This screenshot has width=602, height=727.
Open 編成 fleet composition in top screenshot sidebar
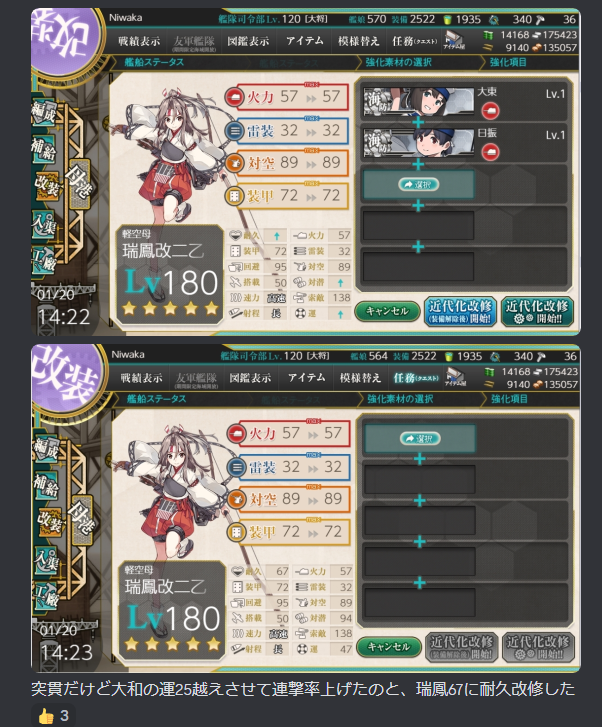click(44, 113)
